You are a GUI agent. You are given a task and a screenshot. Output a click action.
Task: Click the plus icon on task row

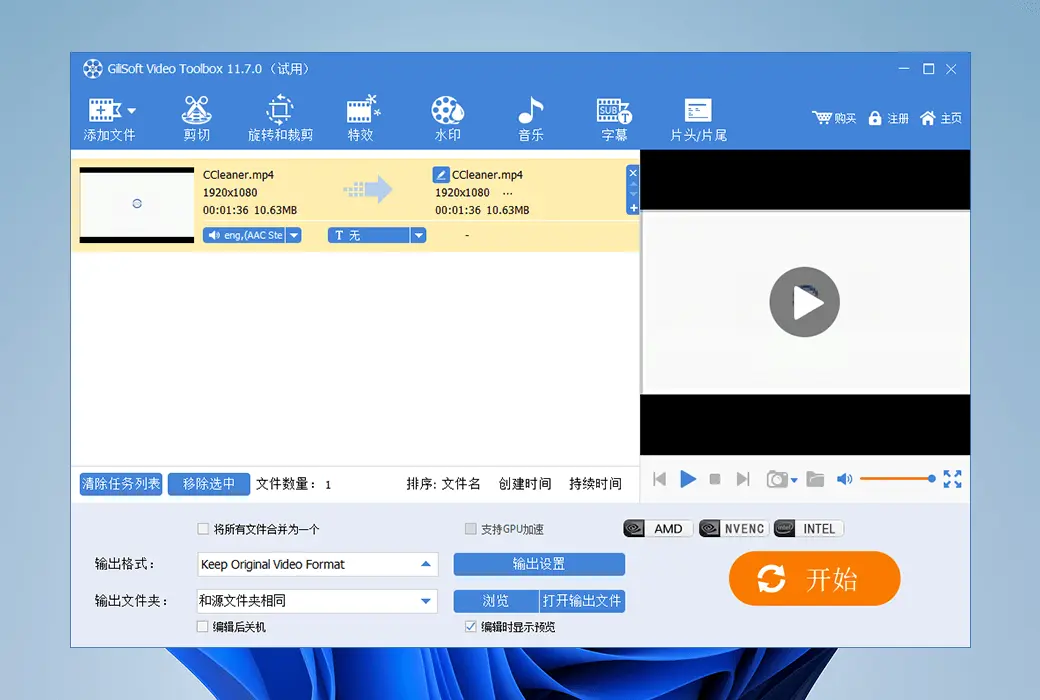pos(633,208)
